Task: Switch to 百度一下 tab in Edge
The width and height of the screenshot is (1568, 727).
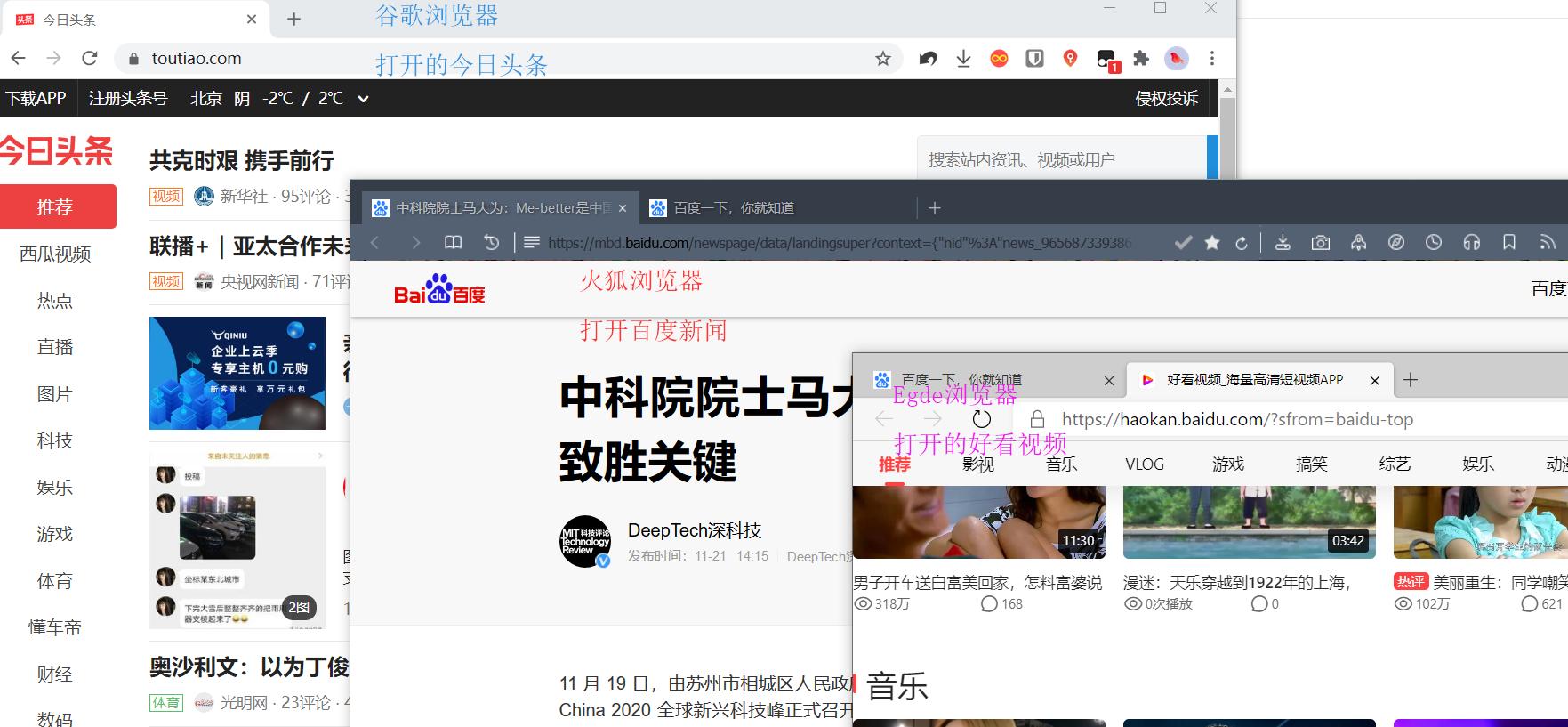Action: pos(989,380)
